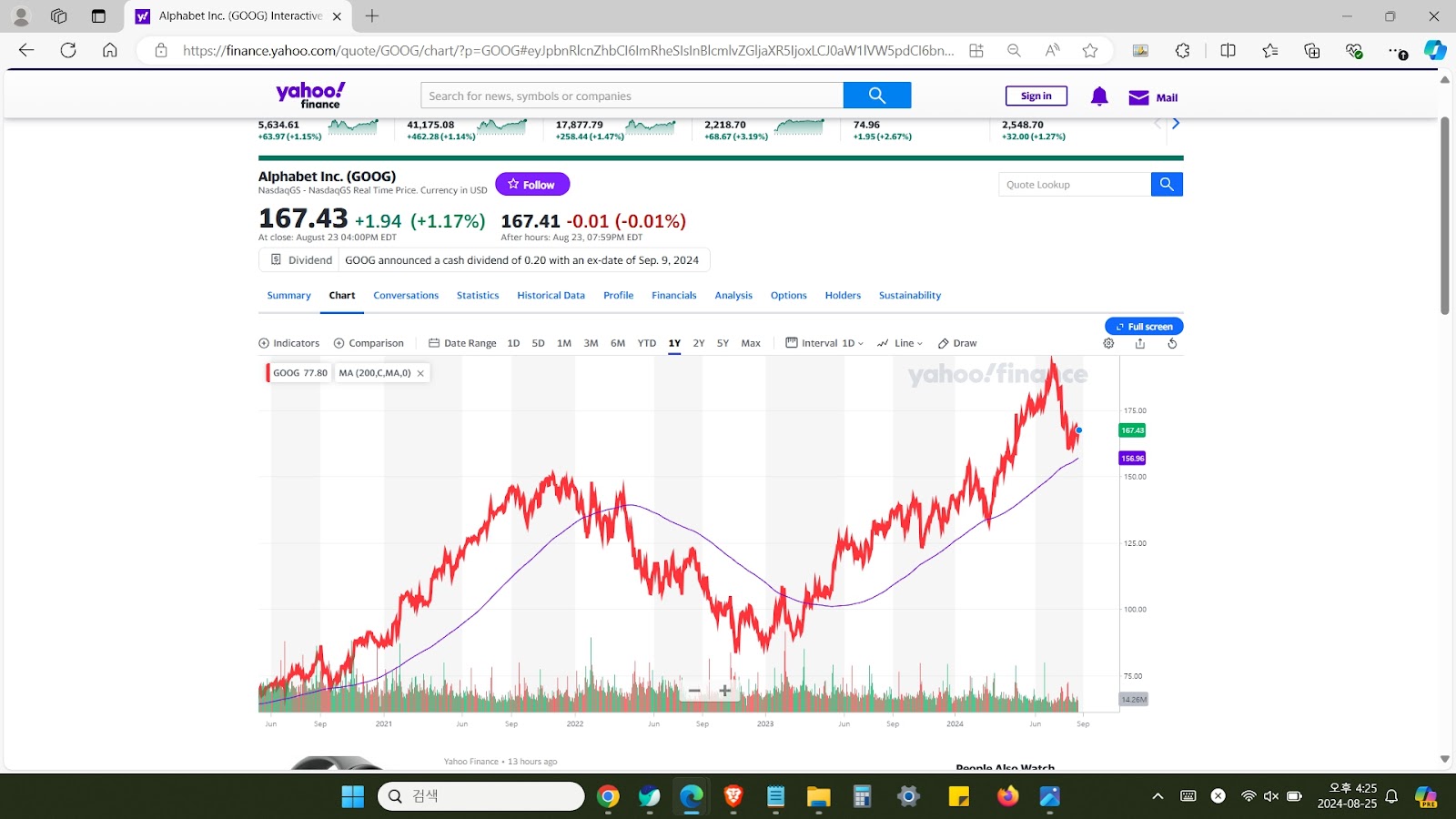Zoom in the chart with plus
The height and width of the screenshot is (819, 1456).
tap(725, 691)
